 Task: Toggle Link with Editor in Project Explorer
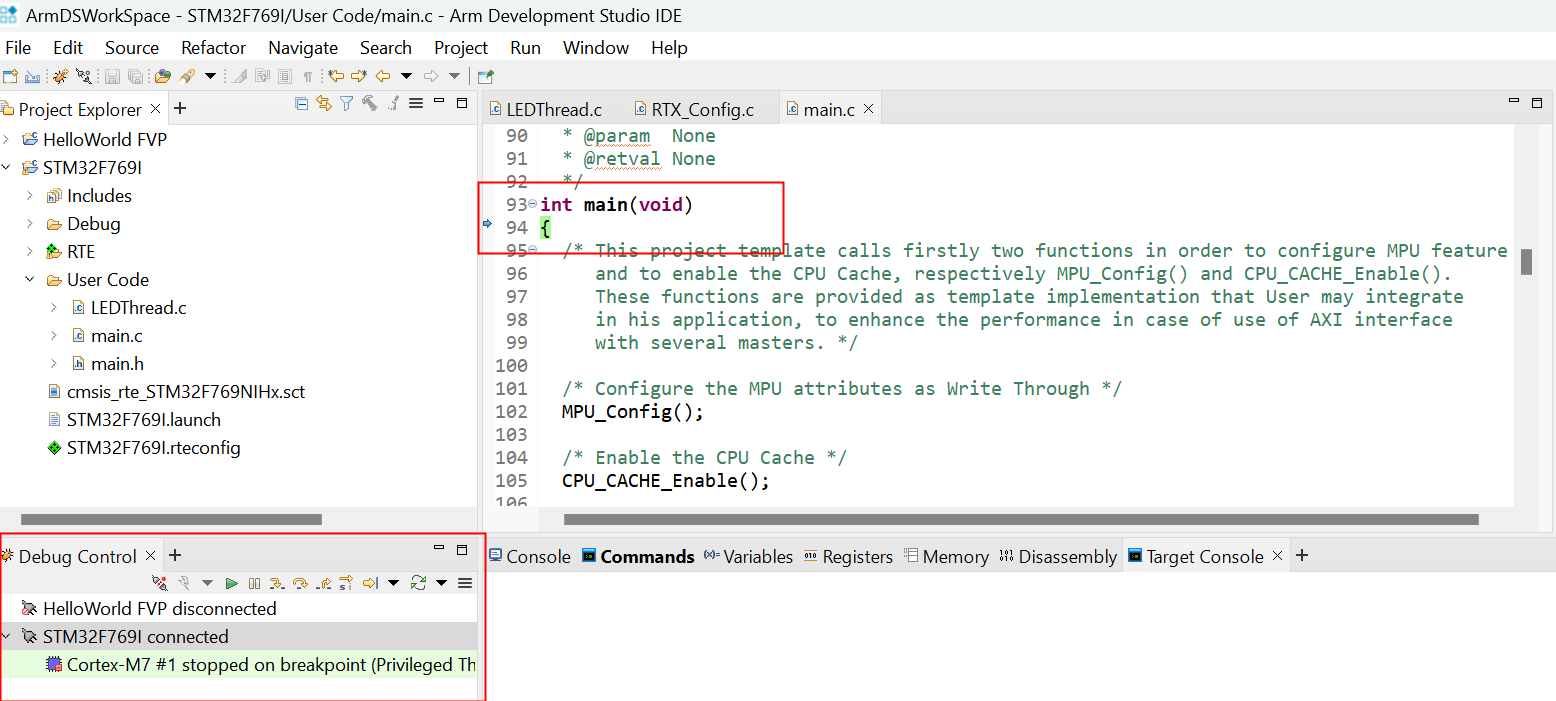tap(323, 103)
